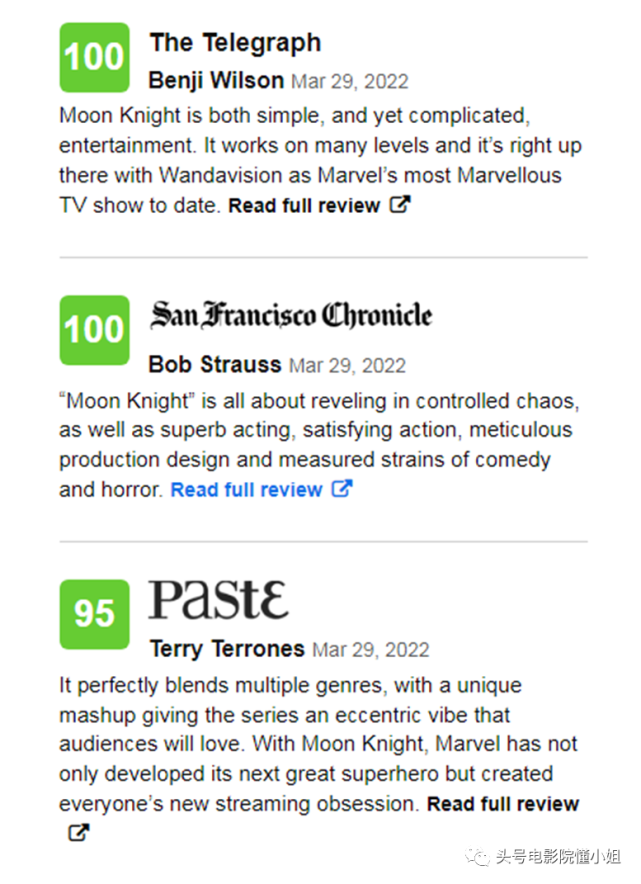Viewport: 641px width, 884px height.
Task: Read full review from Paste
Action: click(x=503, y=804)
